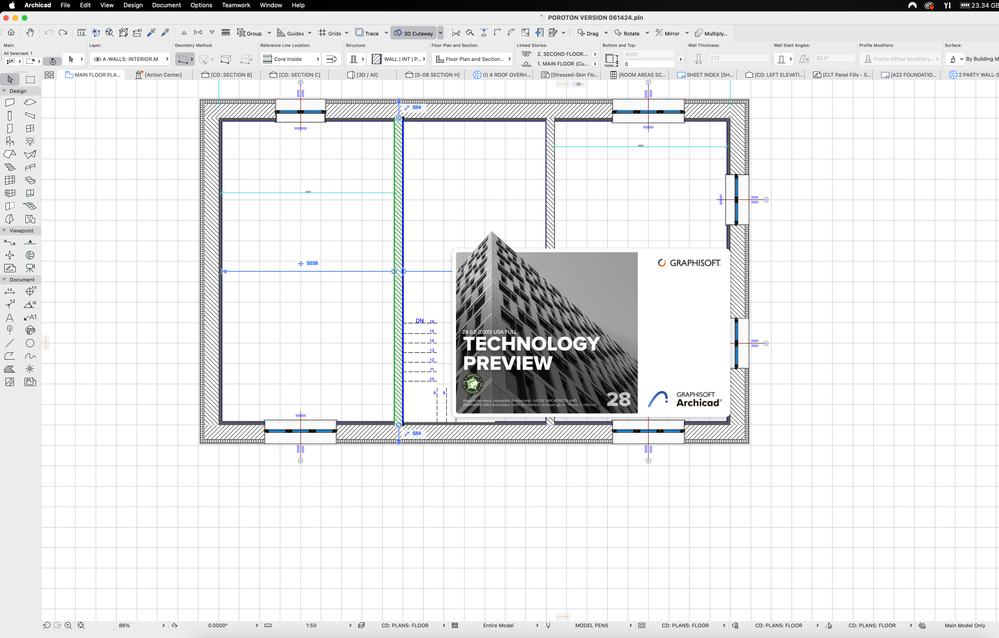Select the Arrow tool in toolbox
The width and height of the screenshot is (999, 638).
(10, 80)
